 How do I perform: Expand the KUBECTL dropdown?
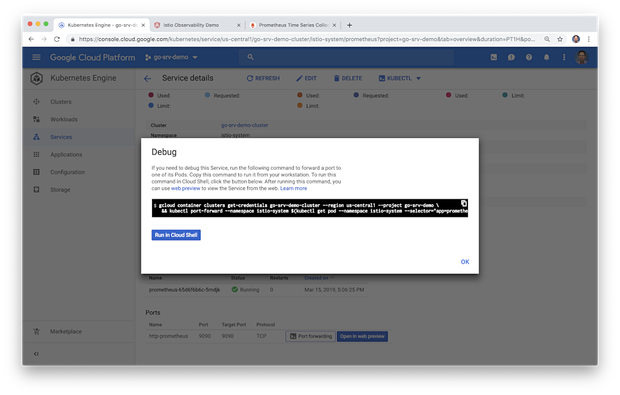point(400,78)
